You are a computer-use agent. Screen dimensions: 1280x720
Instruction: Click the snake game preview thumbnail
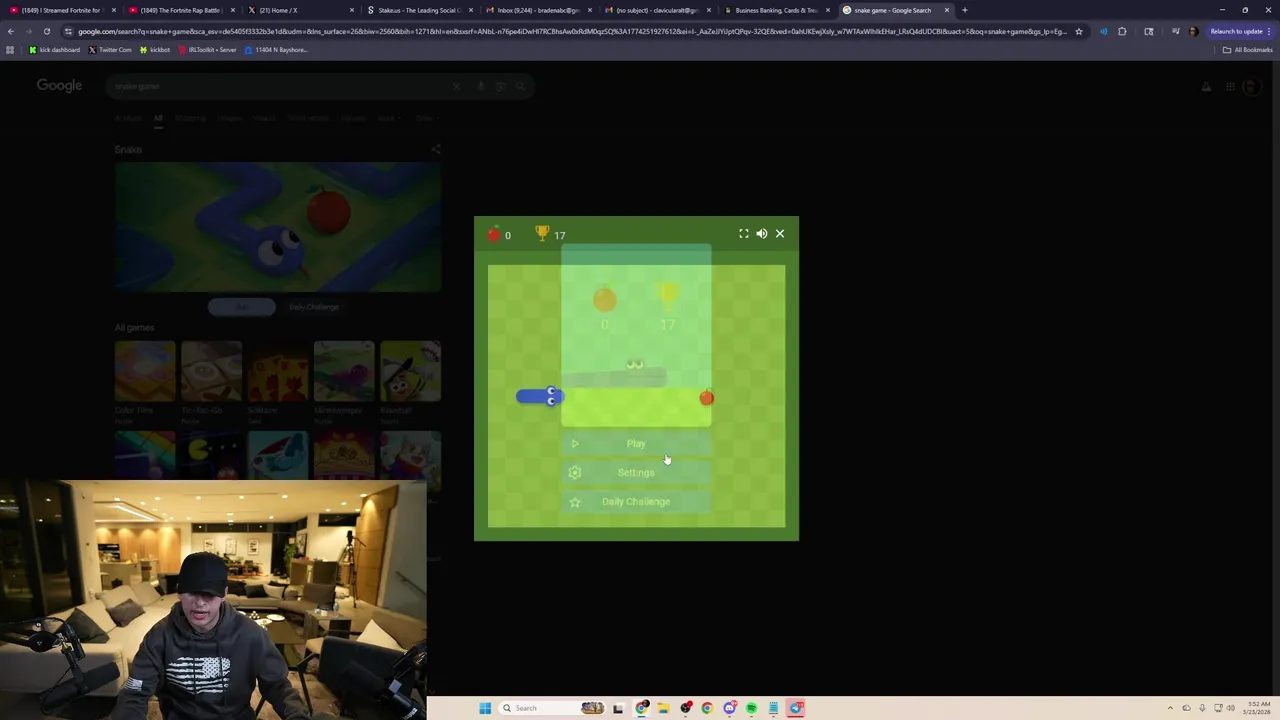[278, 227]
